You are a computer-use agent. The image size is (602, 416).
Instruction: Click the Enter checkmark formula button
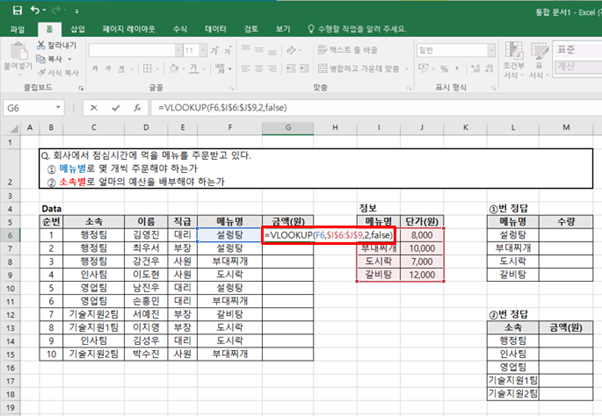point(116,108)
